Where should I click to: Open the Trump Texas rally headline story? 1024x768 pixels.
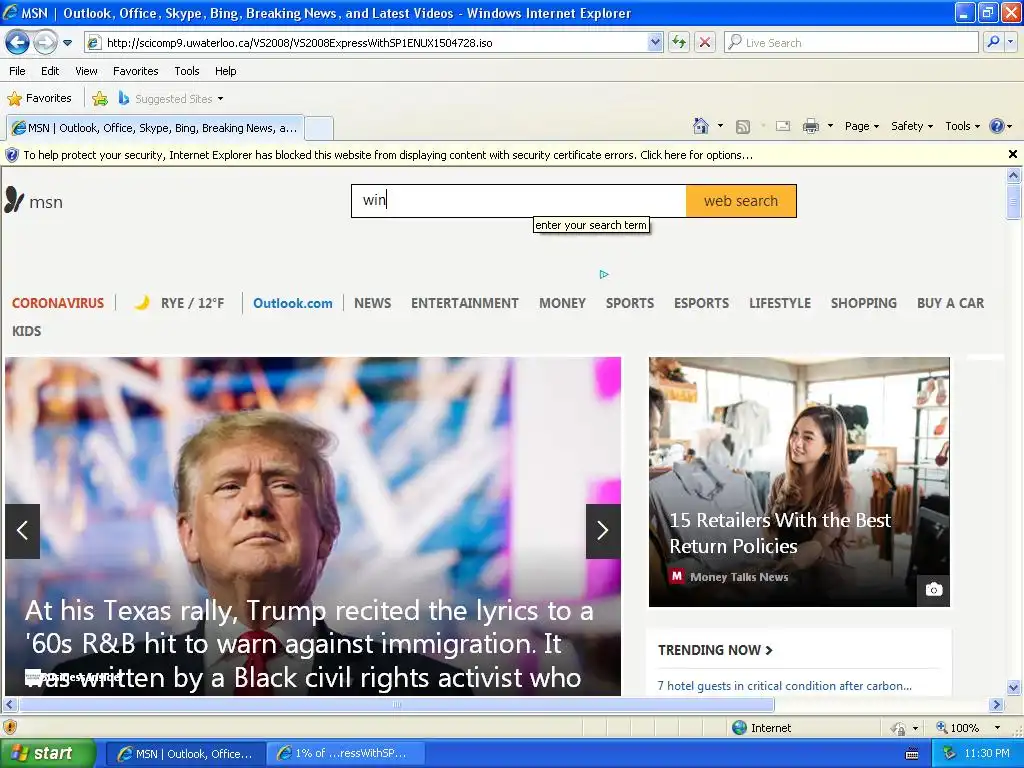tap(309, 644)
